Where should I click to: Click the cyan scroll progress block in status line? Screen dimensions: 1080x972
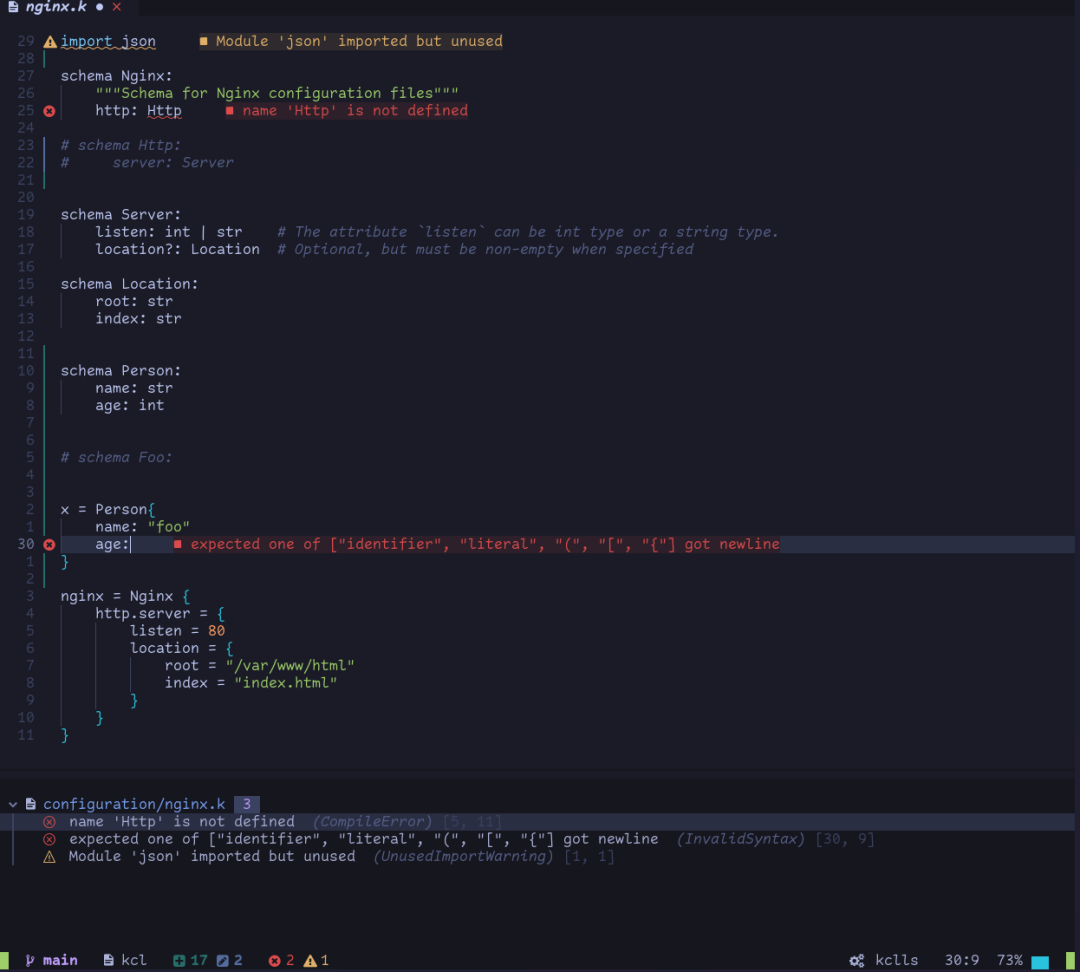point(1040,962)
